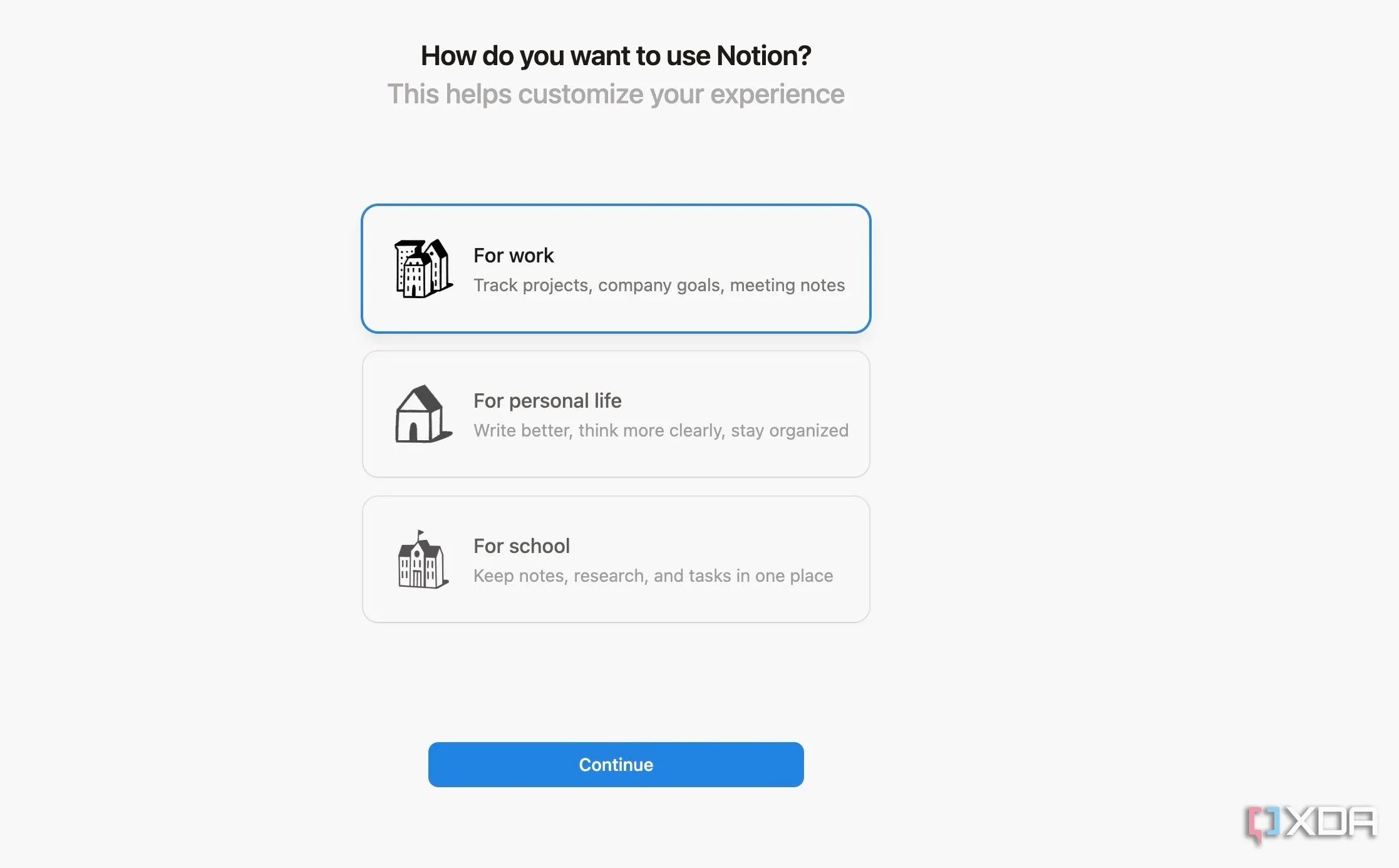Click the small house icon for personal life
The height and width of the screenshot is (868, 1399).
click(x=423, y=414)
